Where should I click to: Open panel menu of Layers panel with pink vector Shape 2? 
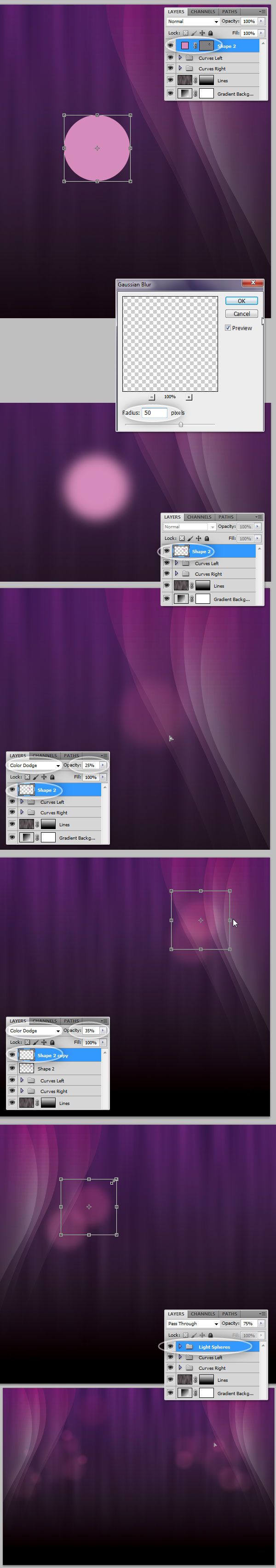pos(263,11)
